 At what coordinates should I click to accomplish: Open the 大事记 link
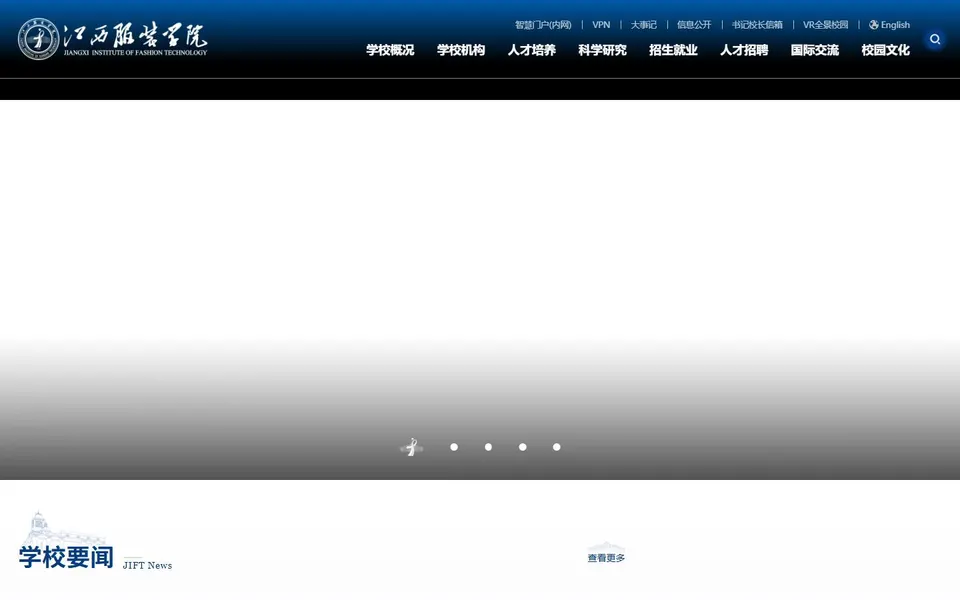pos(643,24)
